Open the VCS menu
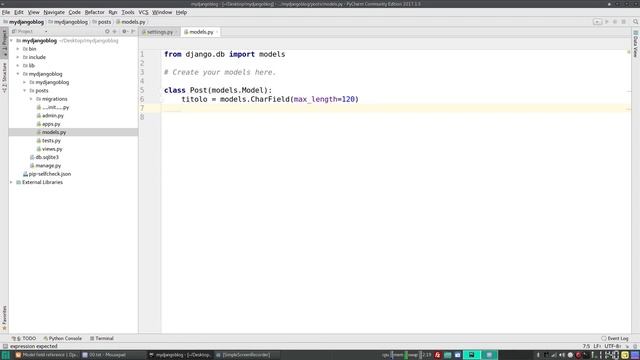The image size is (640, 360). tap(143, 12)
